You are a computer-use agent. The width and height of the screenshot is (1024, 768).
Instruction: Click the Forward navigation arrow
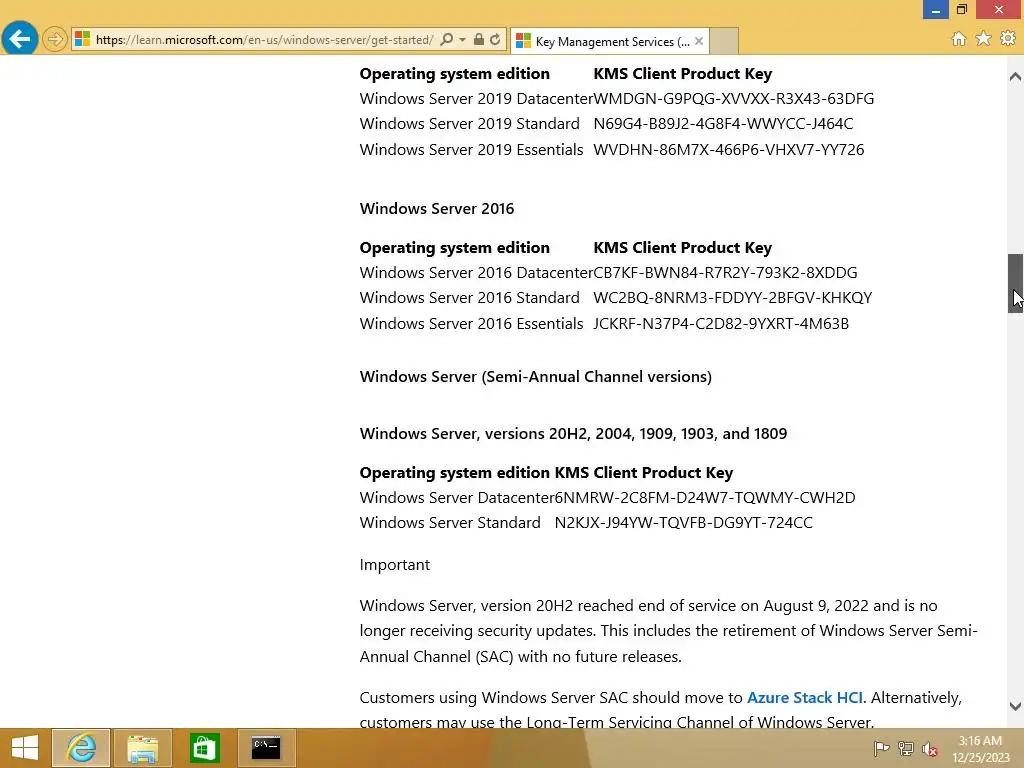pos(55,39)
